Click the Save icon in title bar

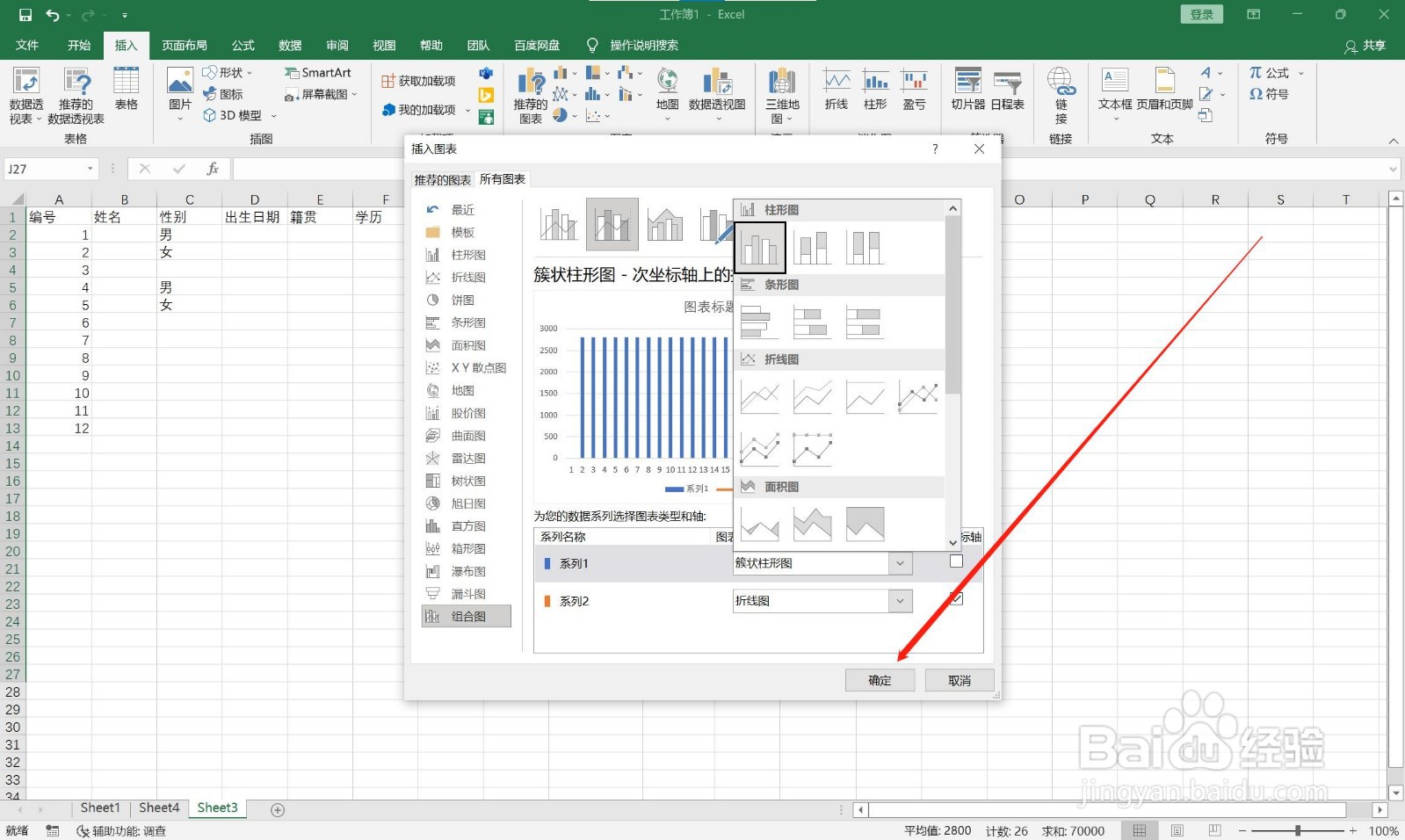pos(25,15)
